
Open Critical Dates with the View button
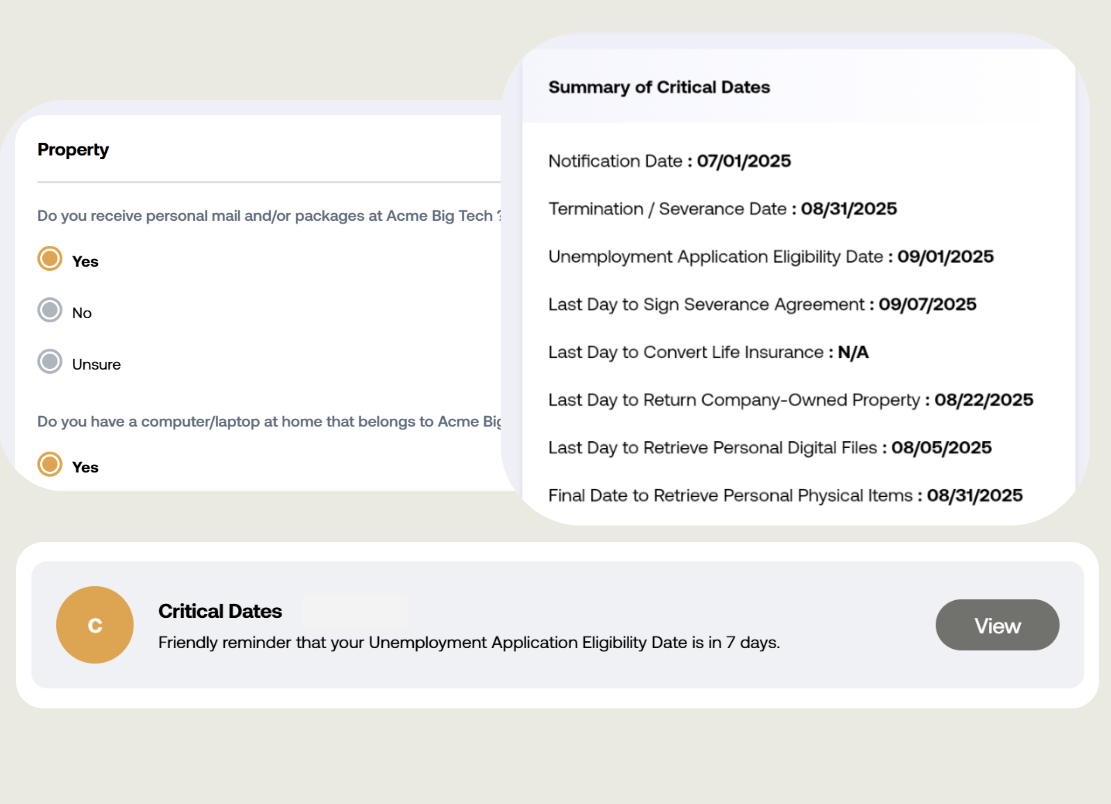click(997, 625)
